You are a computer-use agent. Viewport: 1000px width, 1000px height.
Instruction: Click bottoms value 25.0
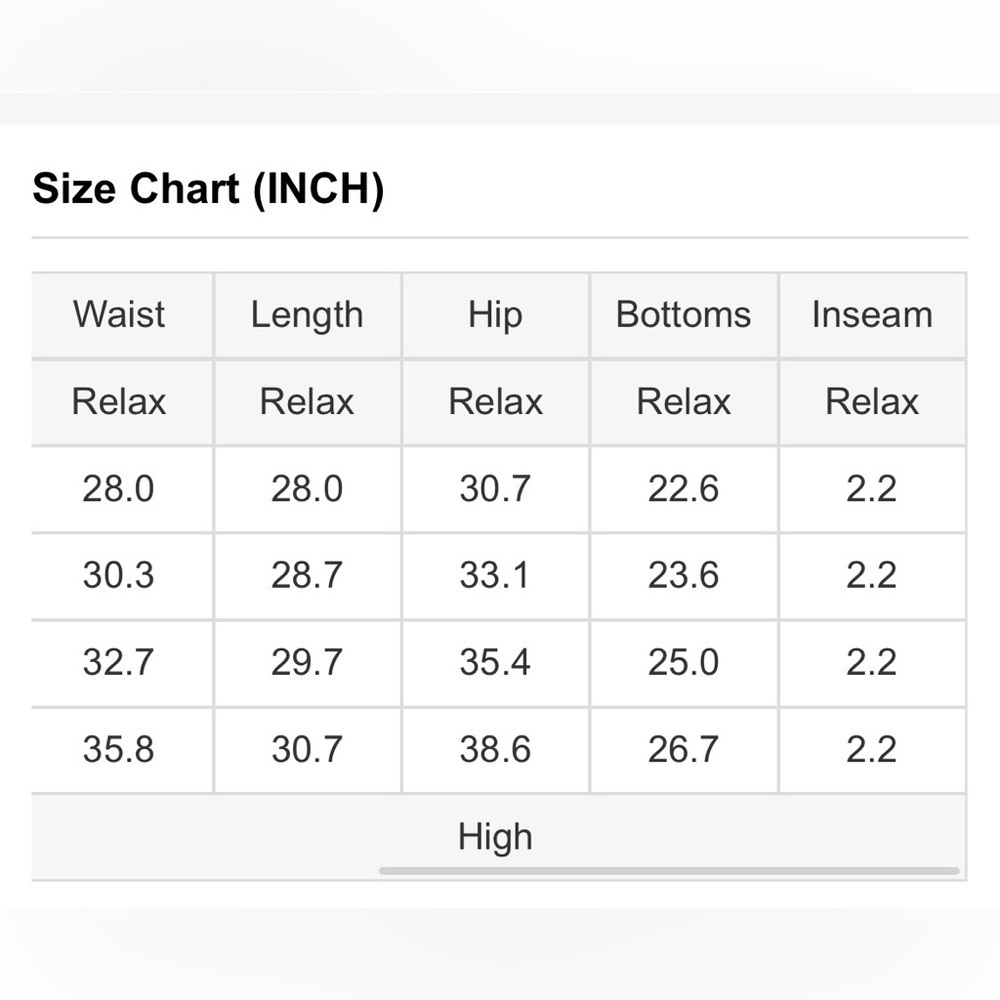684,662
